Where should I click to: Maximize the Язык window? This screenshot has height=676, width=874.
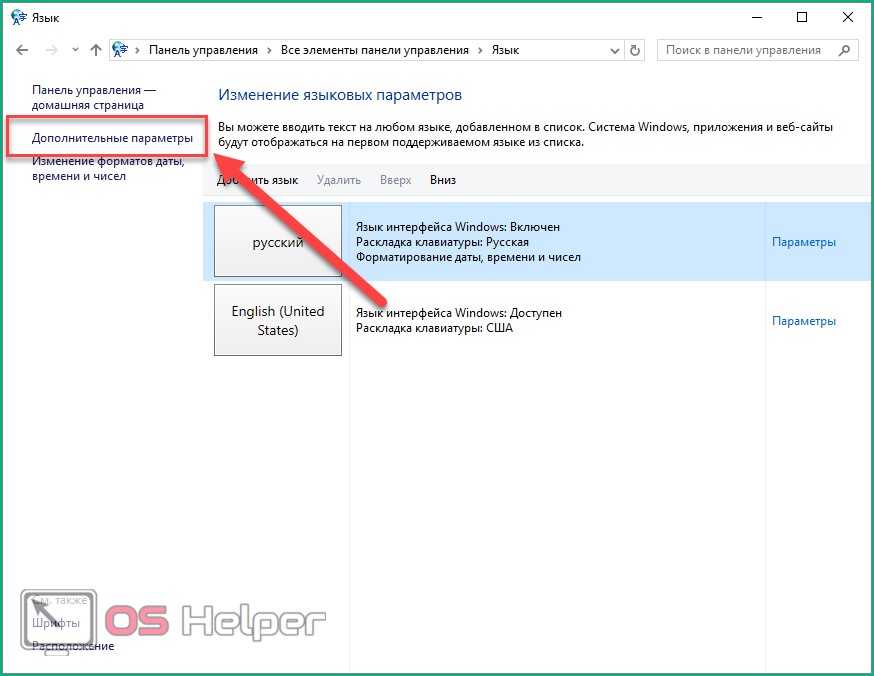pyautogui.click(x=802, y=17)
